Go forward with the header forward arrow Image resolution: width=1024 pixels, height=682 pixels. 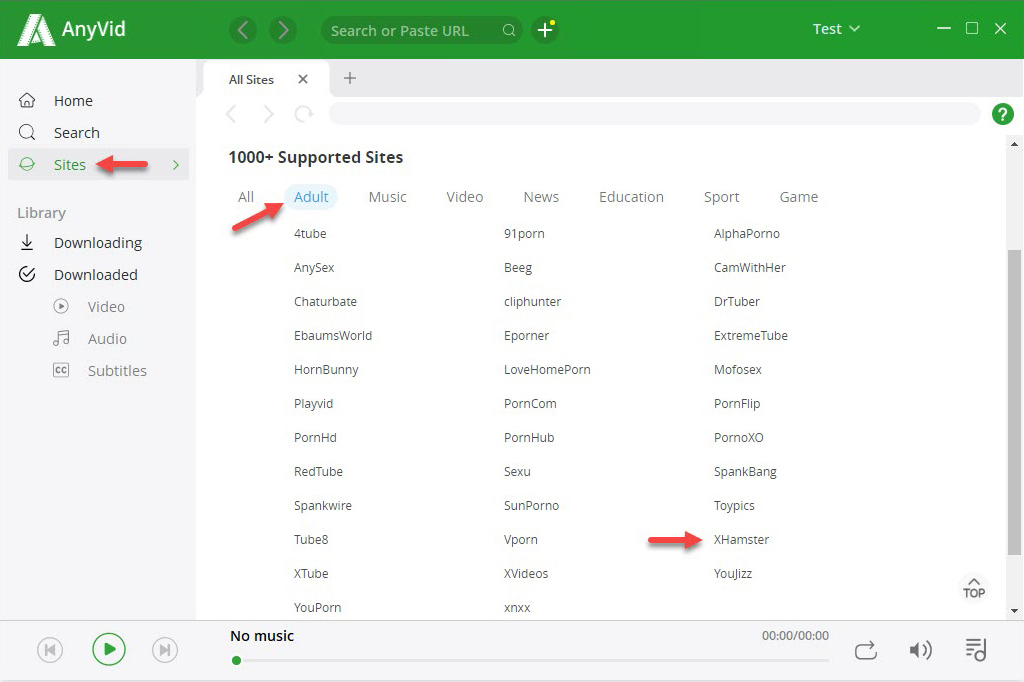(283, 30)
